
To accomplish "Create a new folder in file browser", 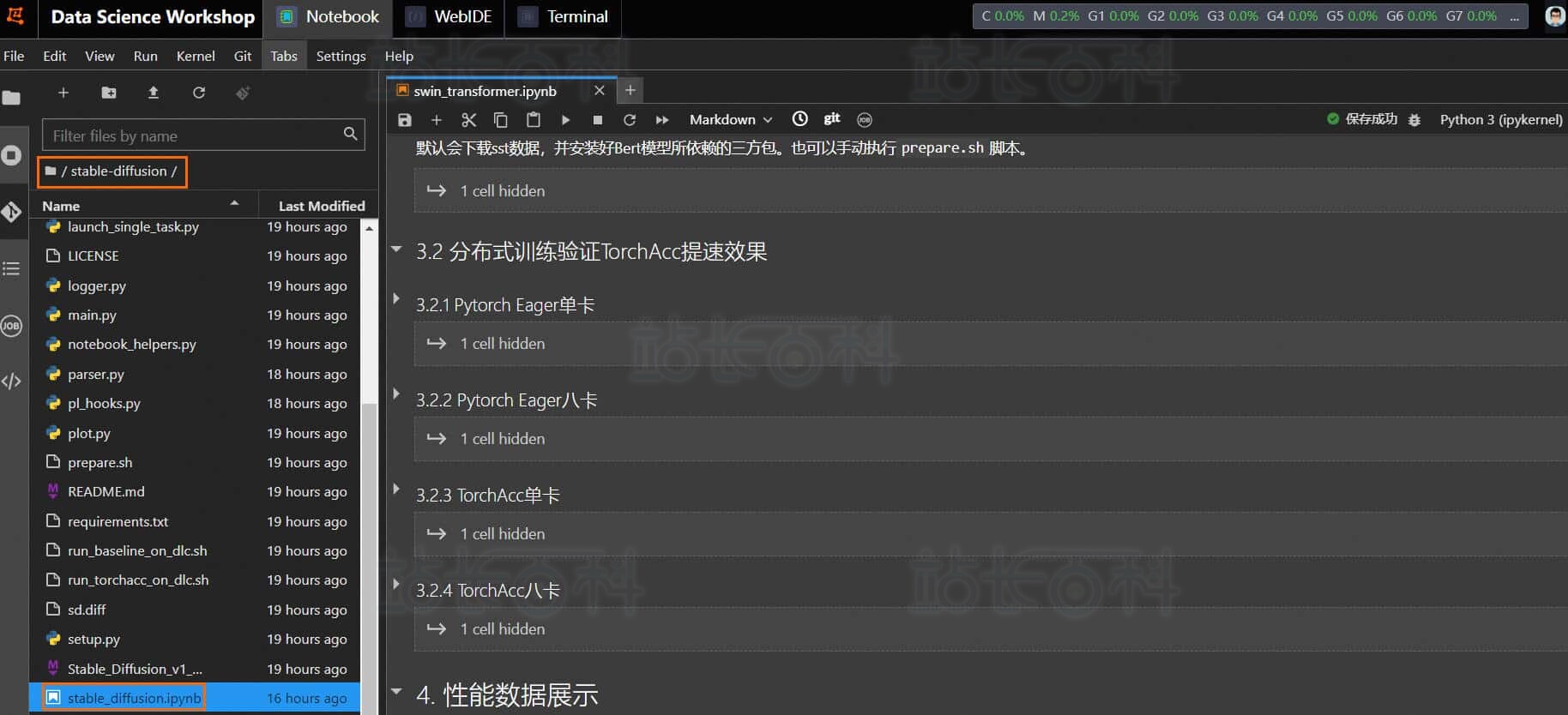I will (x=109, y=93).
